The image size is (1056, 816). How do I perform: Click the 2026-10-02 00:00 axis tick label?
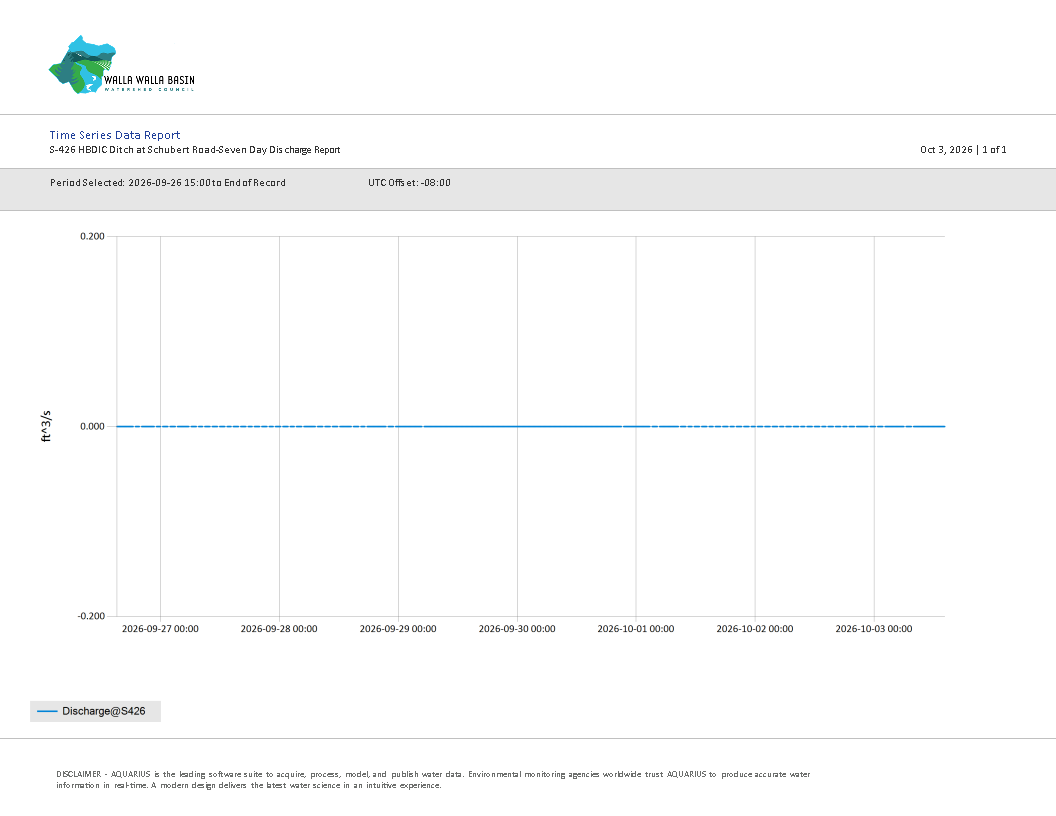(755, 629)
